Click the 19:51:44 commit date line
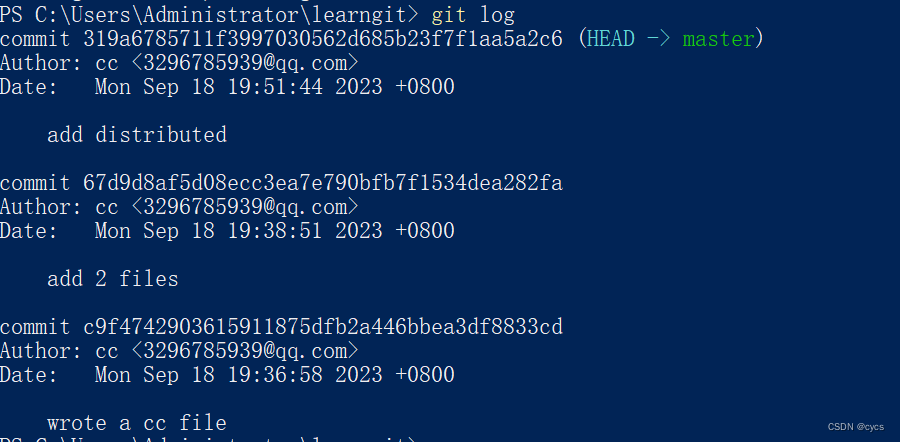 (x=274, y=87)
